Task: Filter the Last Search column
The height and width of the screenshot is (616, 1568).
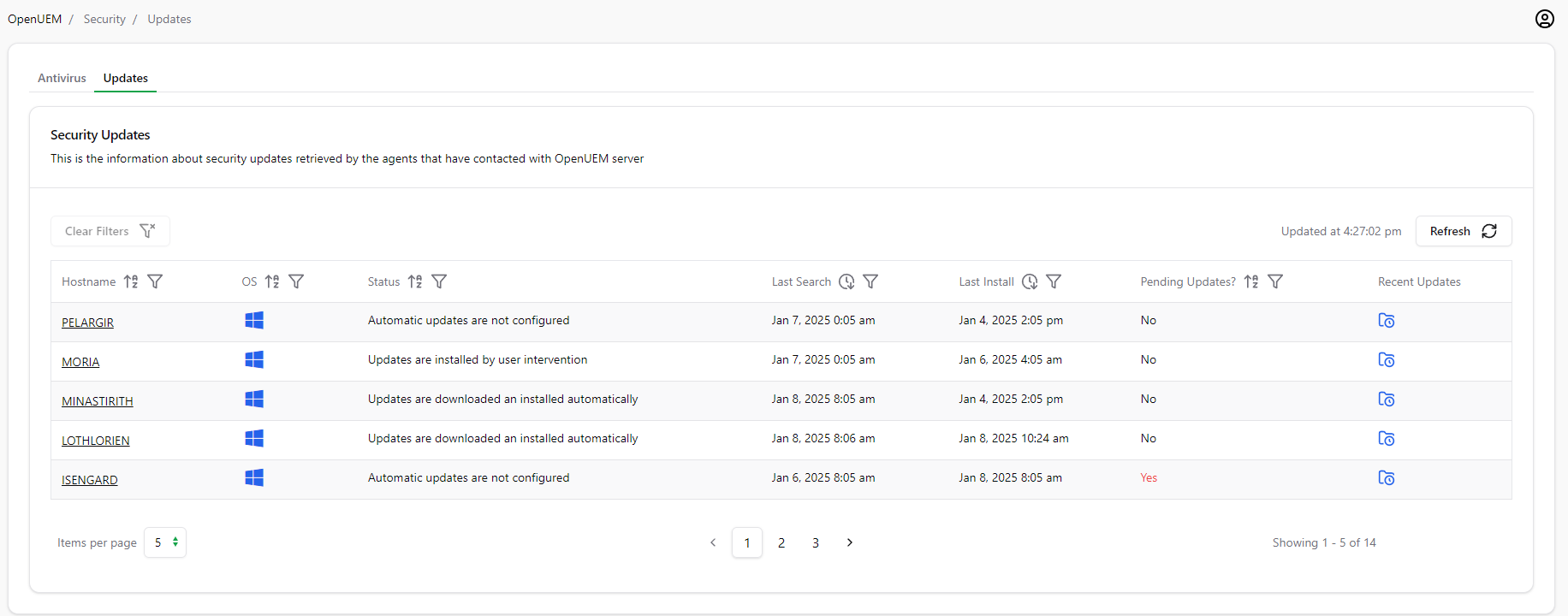Action: (x=870, y=281)
